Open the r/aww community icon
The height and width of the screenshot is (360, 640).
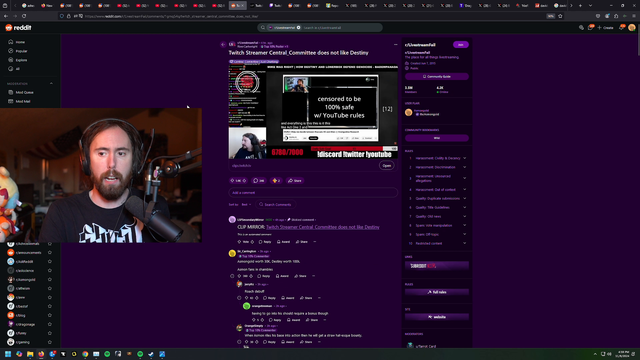tap(11, 297)
